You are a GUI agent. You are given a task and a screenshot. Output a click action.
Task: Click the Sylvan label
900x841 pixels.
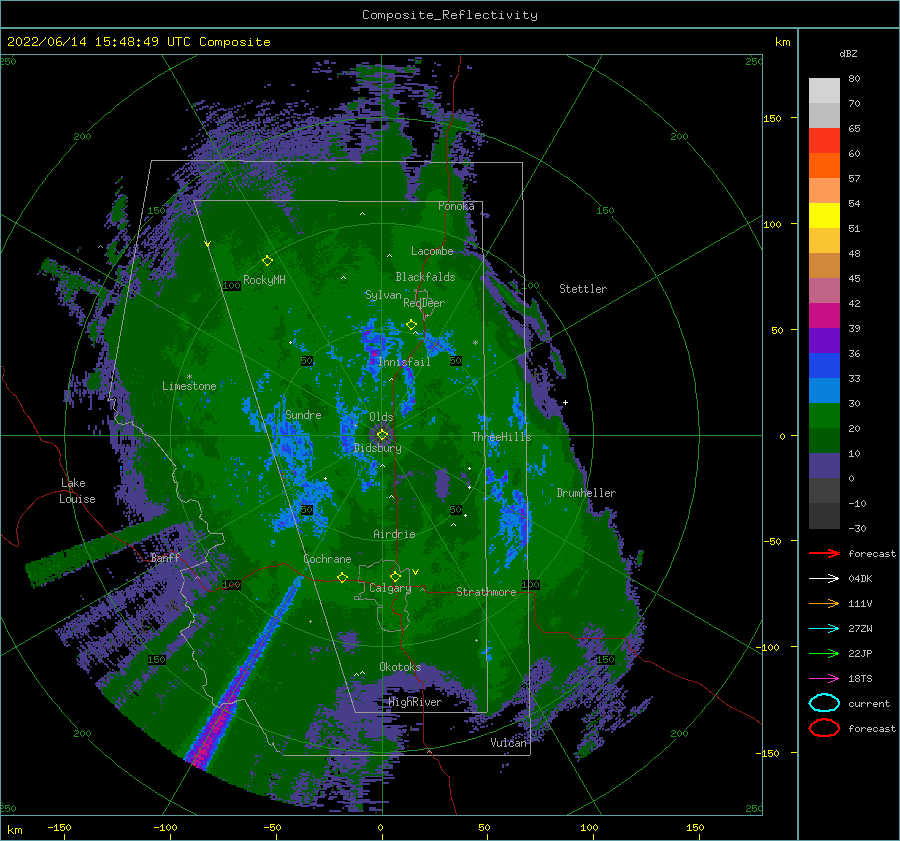[x=383, y=295]
